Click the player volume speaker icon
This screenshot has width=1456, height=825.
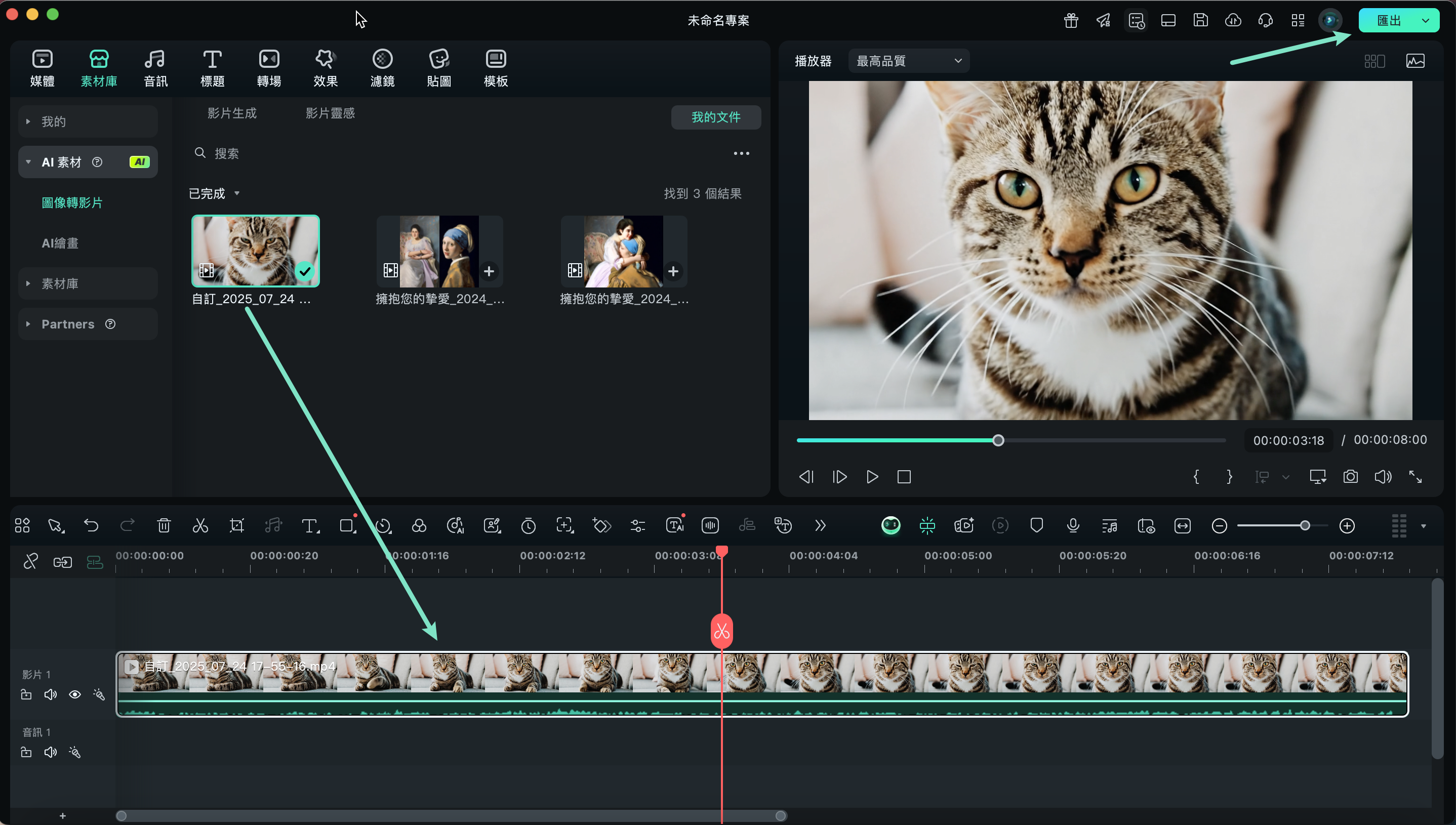[1383, 477]
